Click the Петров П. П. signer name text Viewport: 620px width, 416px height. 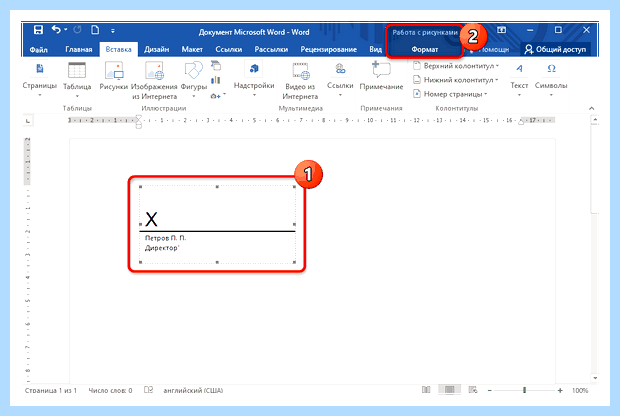coord(165,238)
